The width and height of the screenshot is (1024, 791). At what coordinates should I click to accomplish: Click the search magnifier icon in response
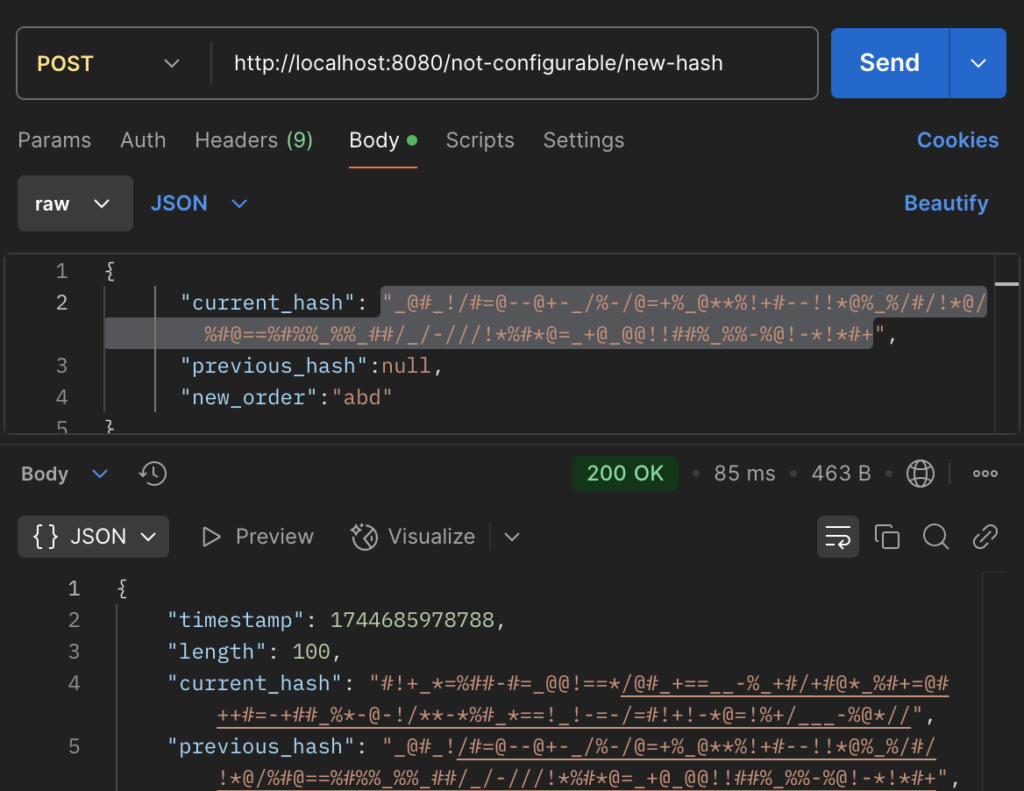coord(936,537)
